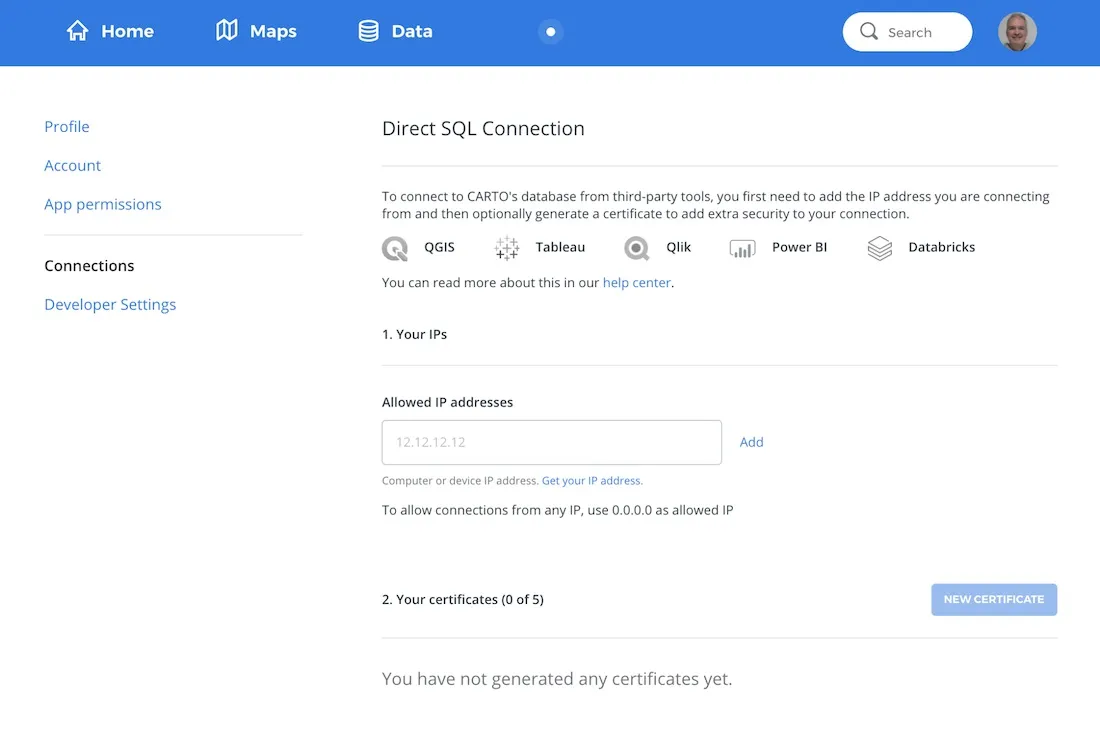Open the user profile avatar
1100x756 pixels.
tap(1017, 31)
